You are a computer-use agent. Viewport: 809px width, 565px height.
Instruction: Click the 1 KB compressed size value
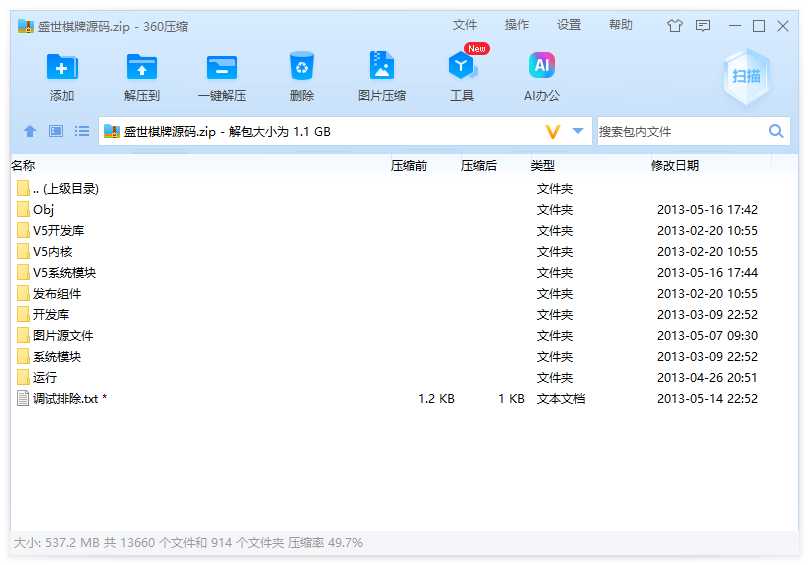click(511, 398)
